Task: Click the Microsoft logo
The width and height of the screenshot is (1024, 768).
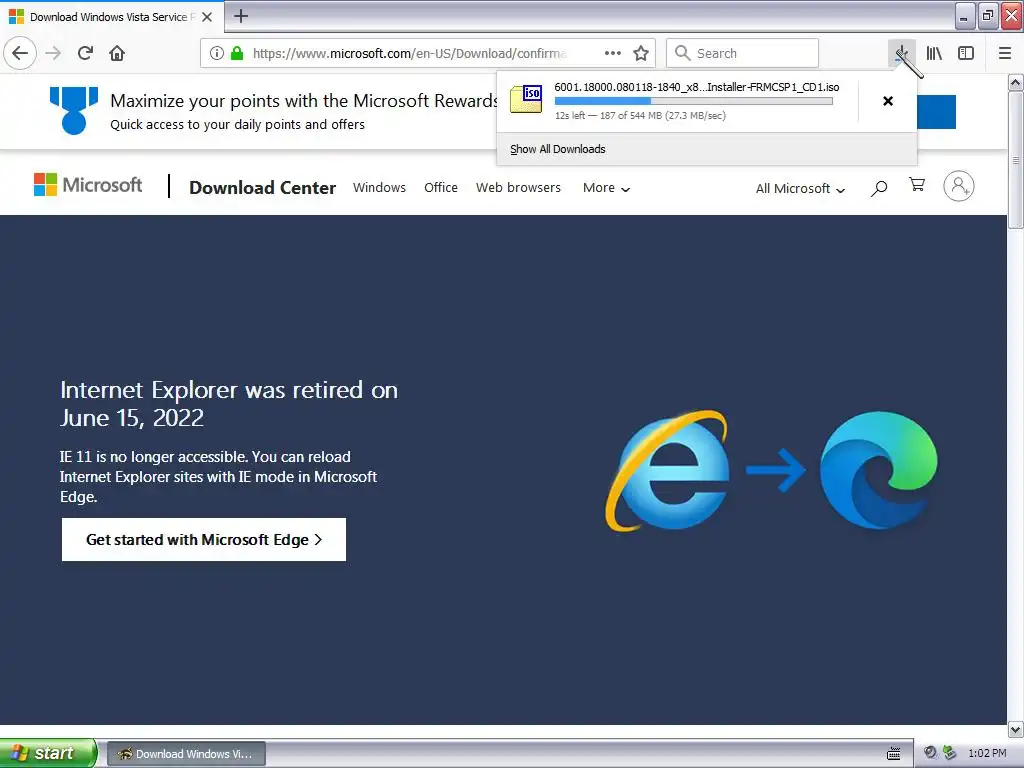Action: (88, 185)
